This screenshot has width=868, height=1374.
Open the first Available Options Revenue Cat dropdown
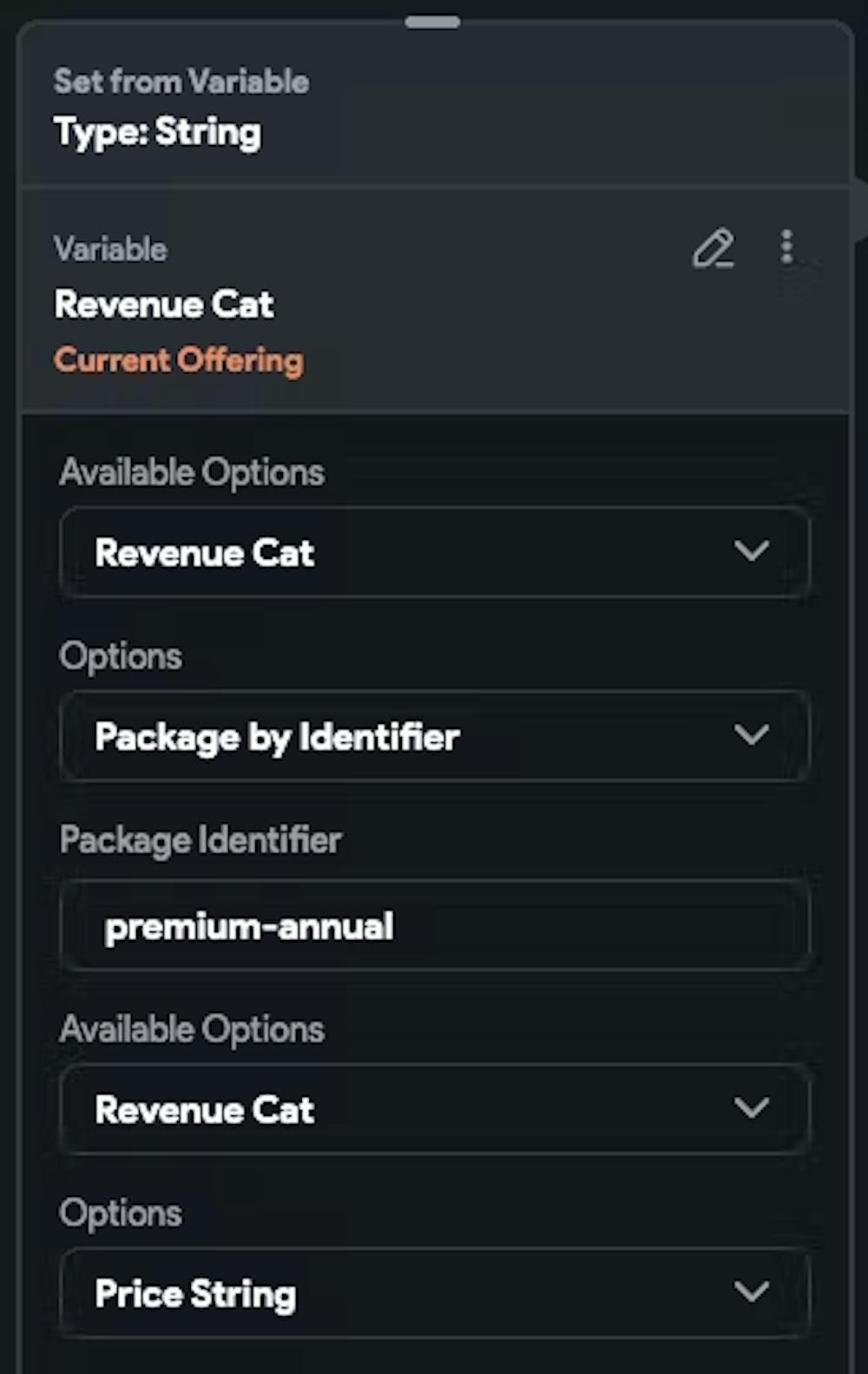pyautogui.click(x=434, y=552)
